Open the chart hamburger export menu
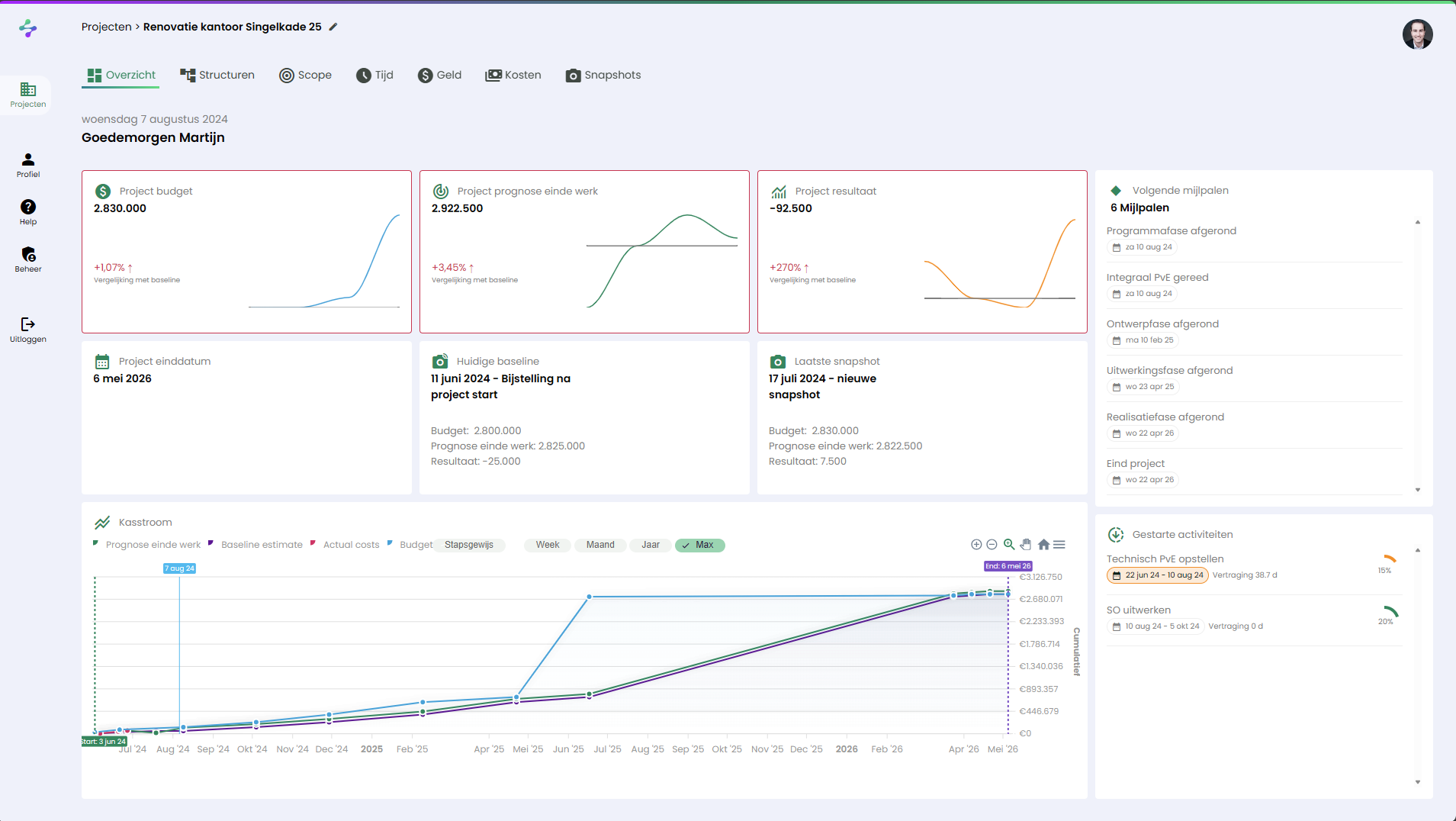1456x821 pixels. click(1059, 545)
